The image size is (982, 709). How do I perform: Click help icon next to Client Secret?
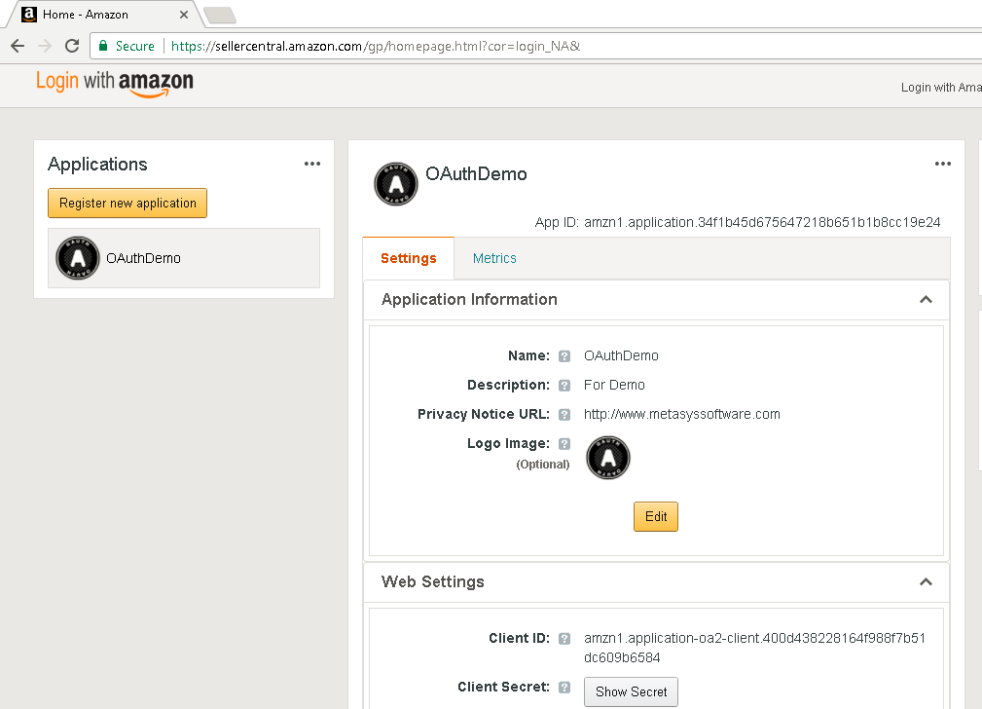[x=564, y=688]
